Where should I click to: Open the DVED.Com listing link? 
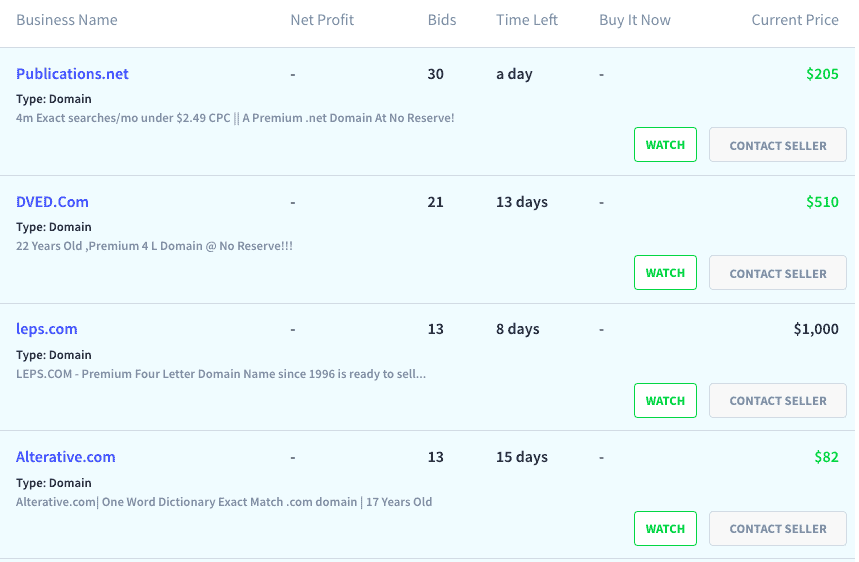(x=52, y=202)
